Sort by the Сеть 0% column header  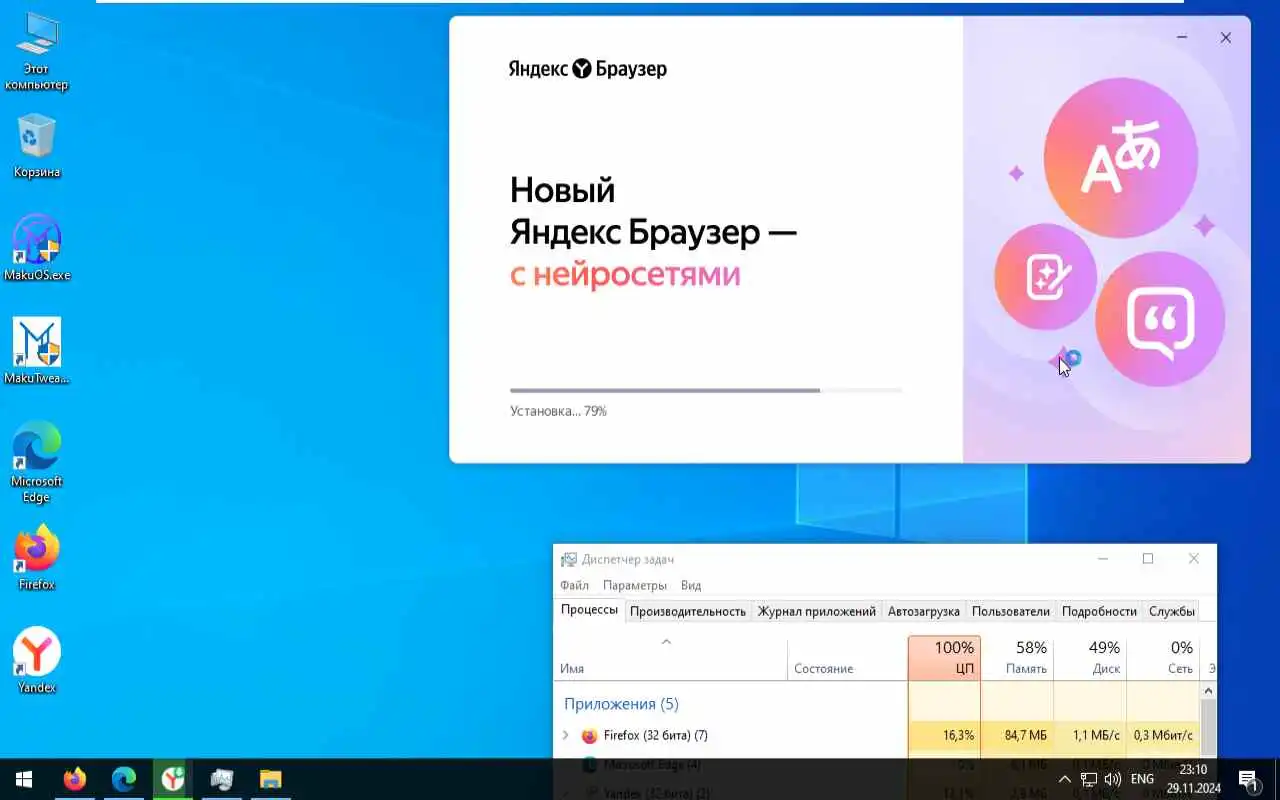[x=1163, y=658]
